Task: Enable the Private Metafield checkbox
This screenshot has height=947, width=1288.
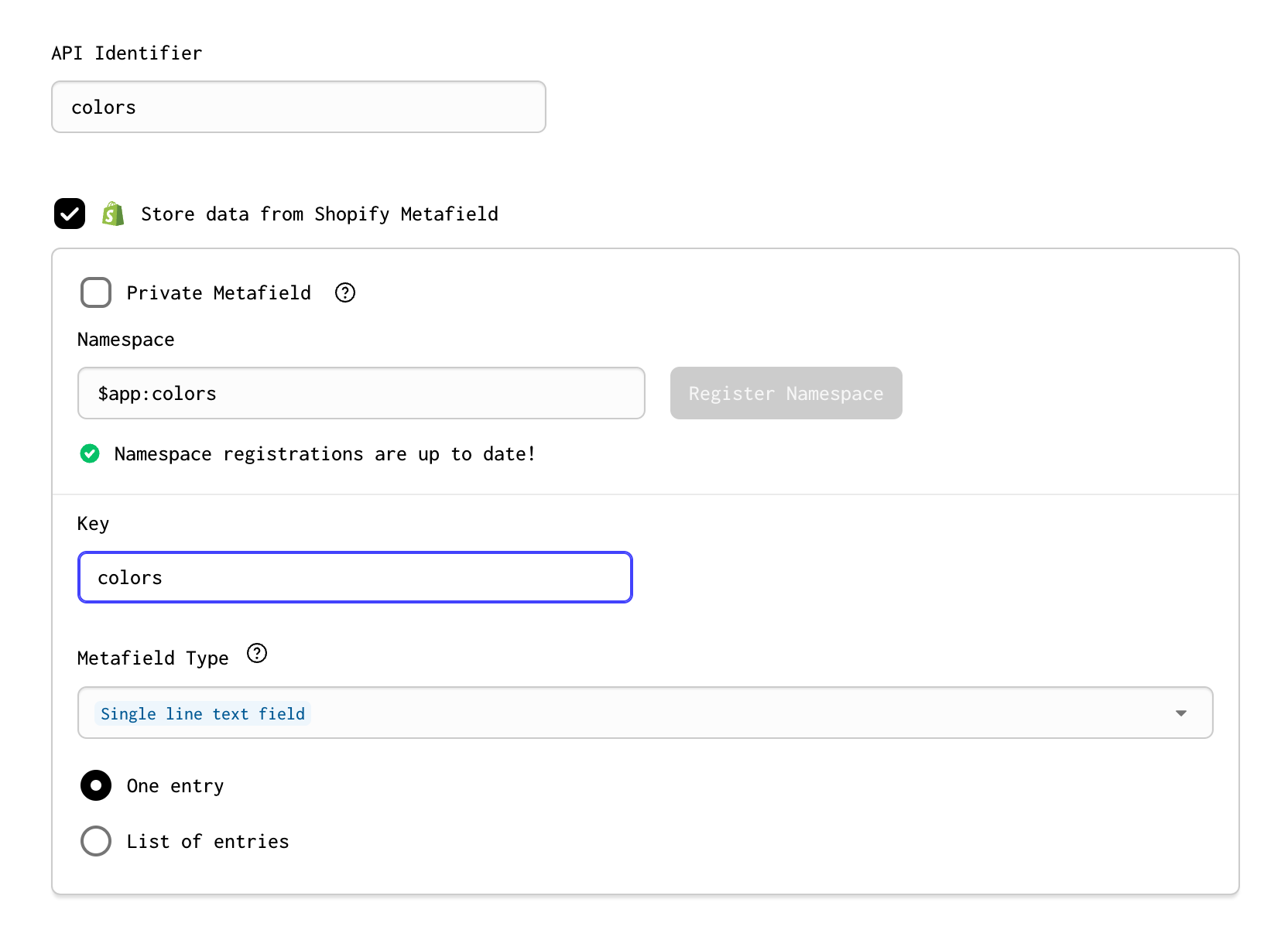Action: pos(96,292)
